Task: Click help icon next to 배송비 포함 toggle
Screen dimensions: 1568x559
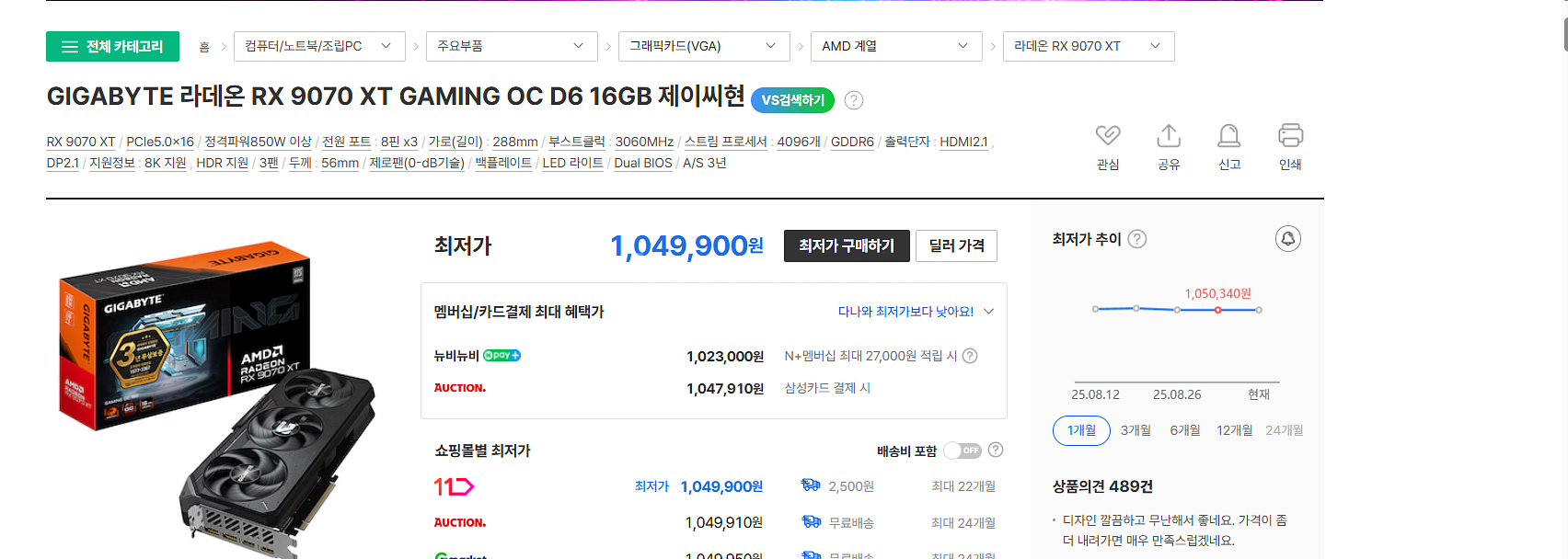Action: pyautogui.click(x=996, y=450)
